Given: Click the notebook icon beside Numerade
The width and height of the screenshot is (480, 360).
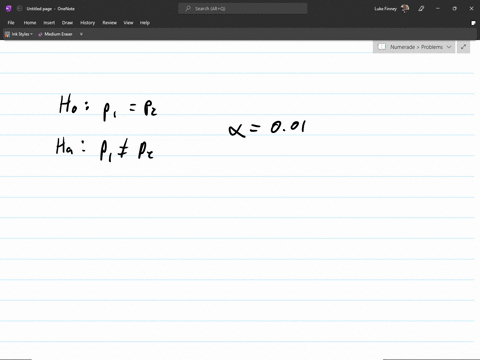Looking at the screenshot, I should click(382, 47).
